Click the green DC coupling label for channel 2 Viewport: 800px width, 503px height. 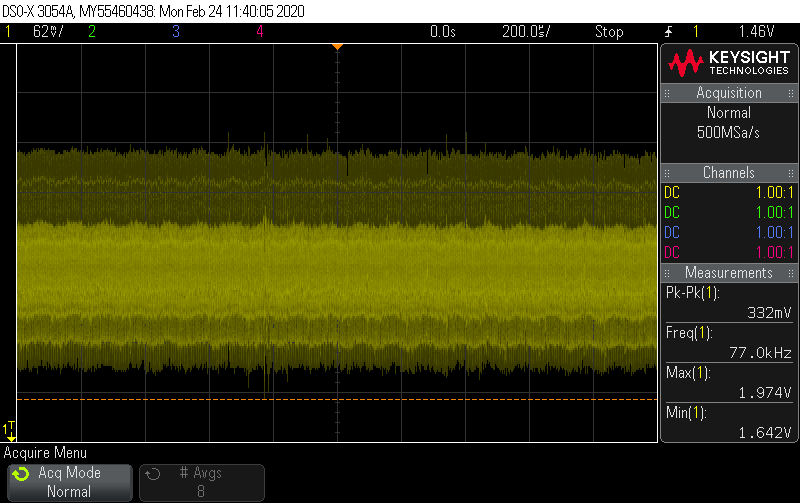tap(672, 213)
